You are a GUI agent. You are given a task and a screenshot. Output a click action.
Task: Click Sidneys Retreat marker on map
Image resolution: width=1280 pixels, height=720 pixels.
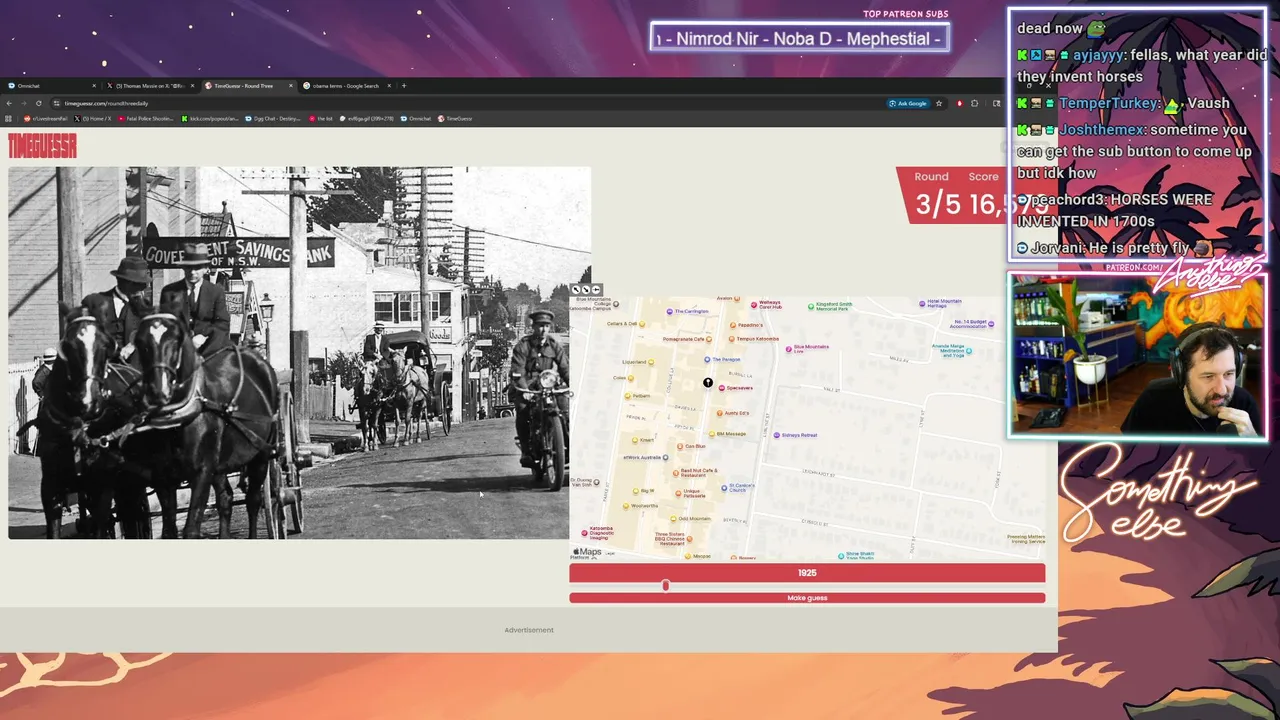pyautogui.click(x=777, y=435)
